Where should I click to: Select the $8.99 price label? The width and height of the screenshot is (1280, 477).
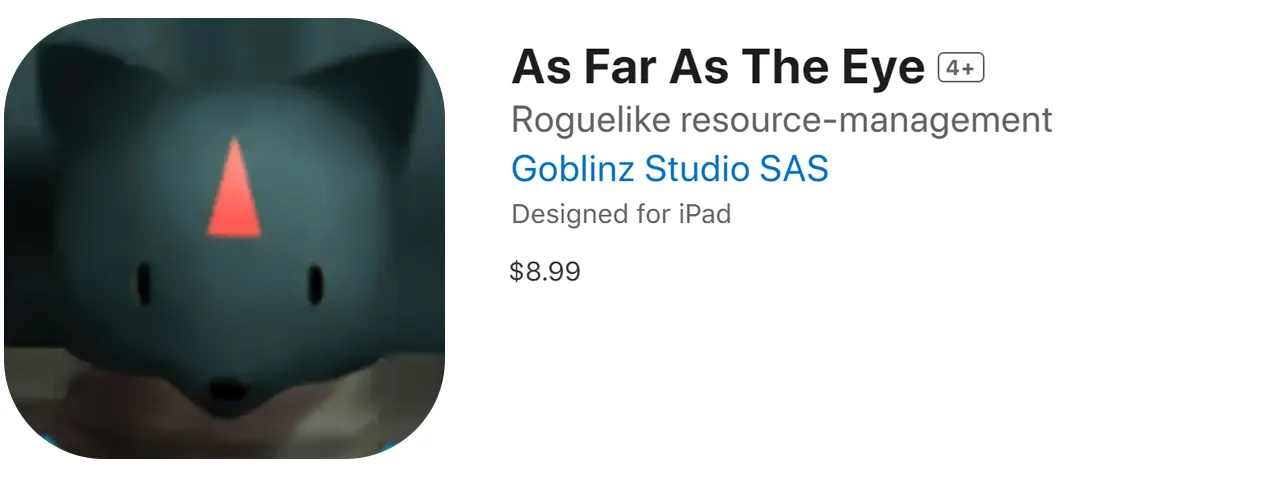click(x=545, y=271)
